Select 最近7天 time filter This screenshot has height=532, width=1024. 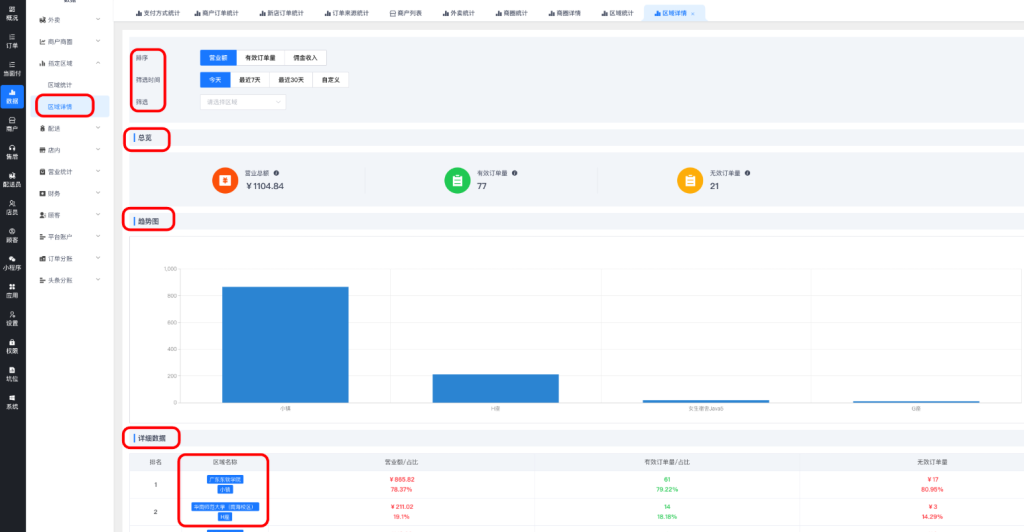(x=255, y=80)
